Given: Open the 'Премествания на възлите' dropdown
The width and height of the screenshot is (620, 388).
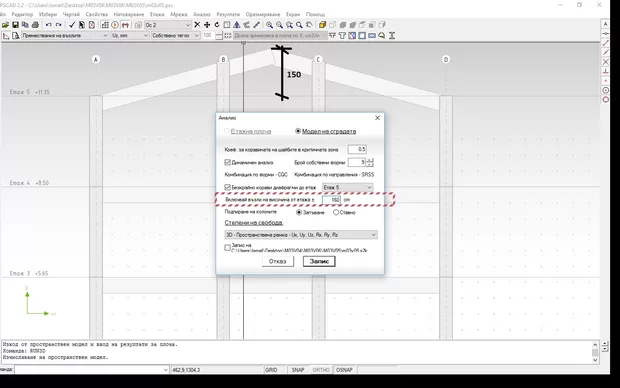Looking at the screenshot, I should 65,36.
